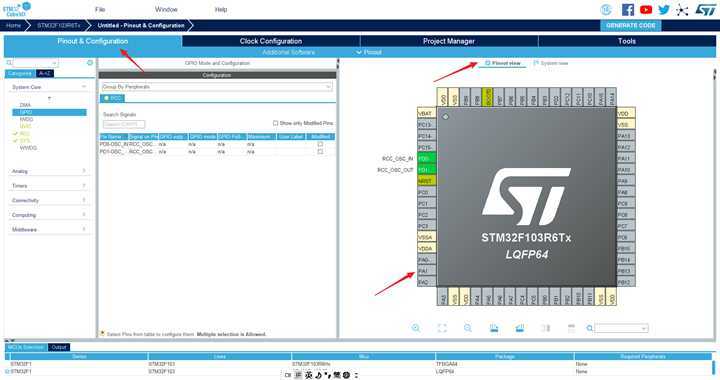Click the YouTube icon in header
Image resolution: width=720 pixels, height=380 pixels.
click(646, 9)
